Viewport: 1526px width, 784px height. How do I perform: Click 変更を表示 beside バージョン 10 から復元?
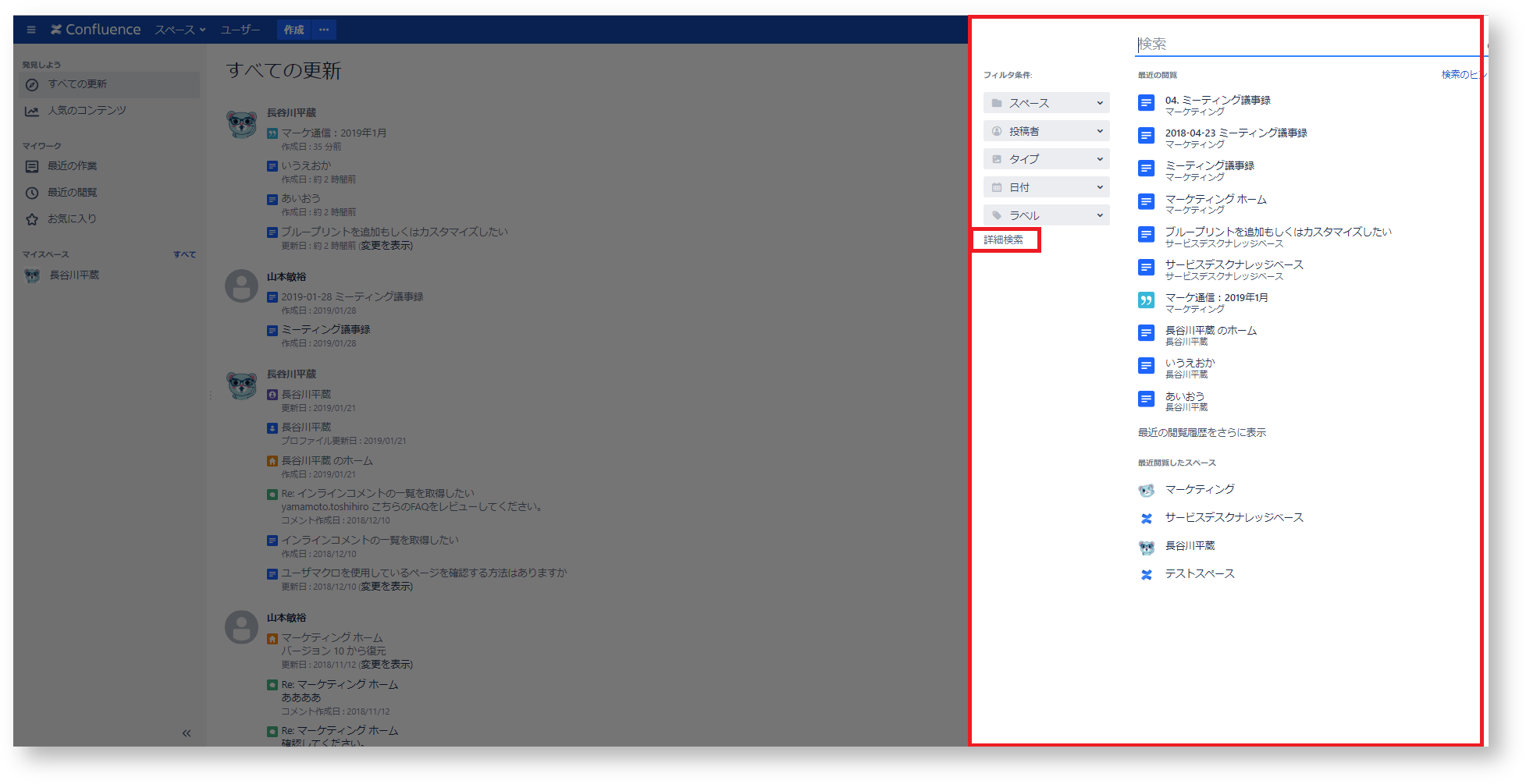[x=386, y=665]
